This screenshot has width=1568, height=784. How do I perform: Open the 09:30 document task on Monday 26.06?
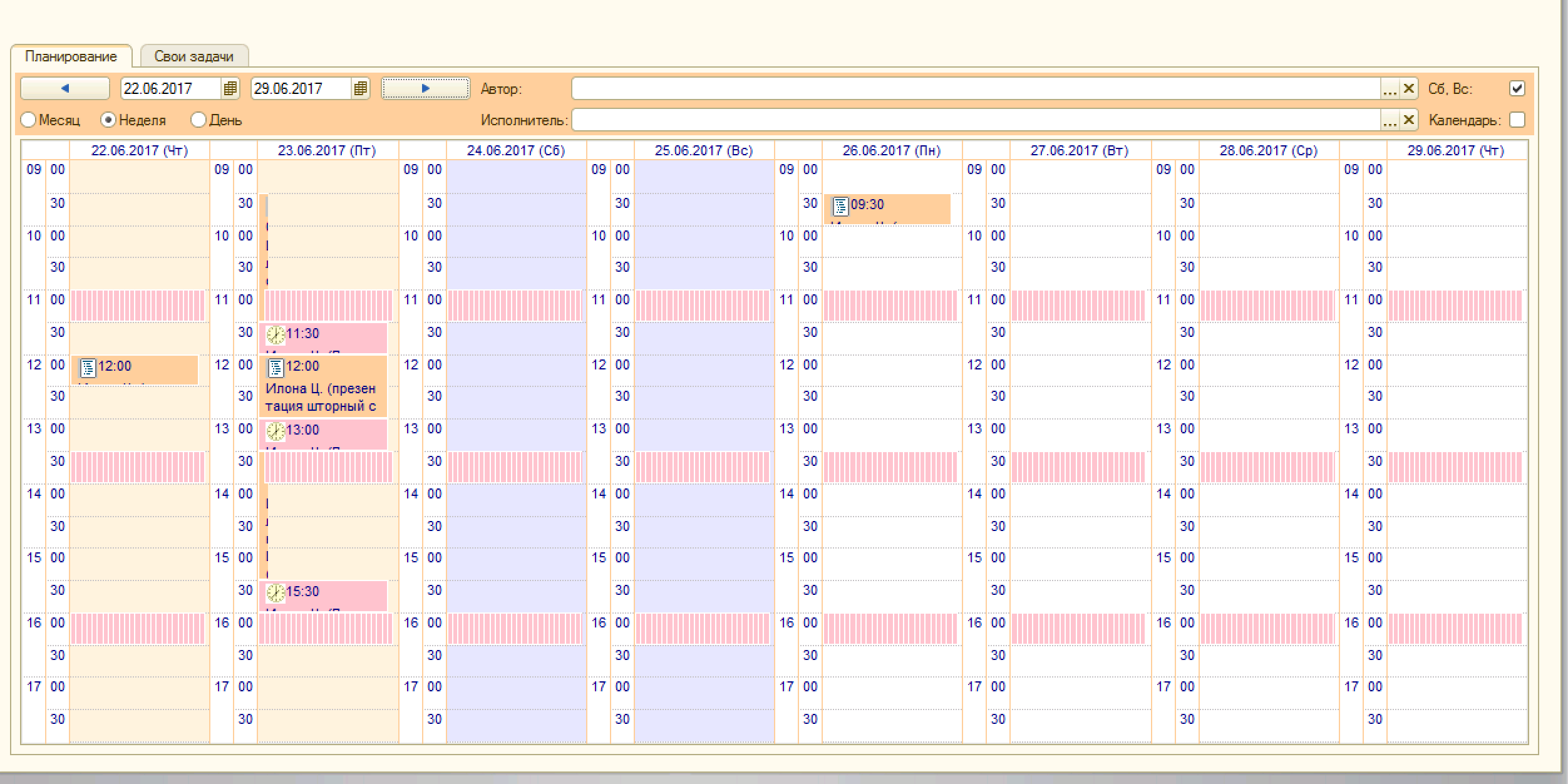tap(887, 208)
